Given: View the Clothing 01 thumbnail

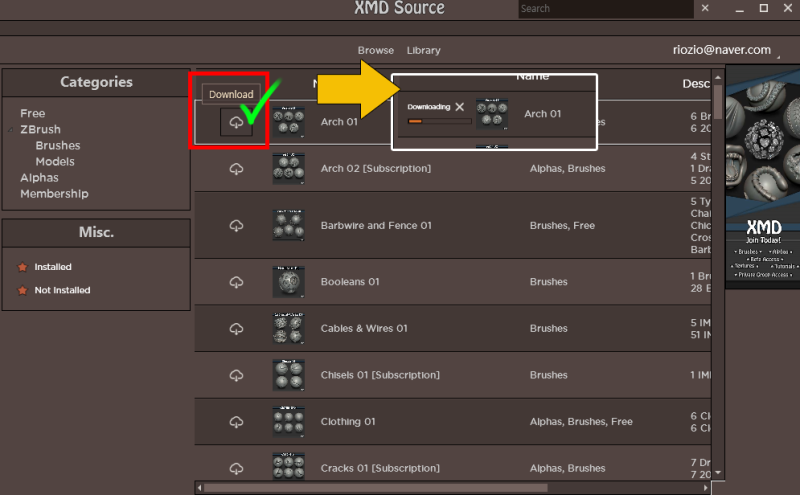Looking at the screenshot, I should point(288,422).
